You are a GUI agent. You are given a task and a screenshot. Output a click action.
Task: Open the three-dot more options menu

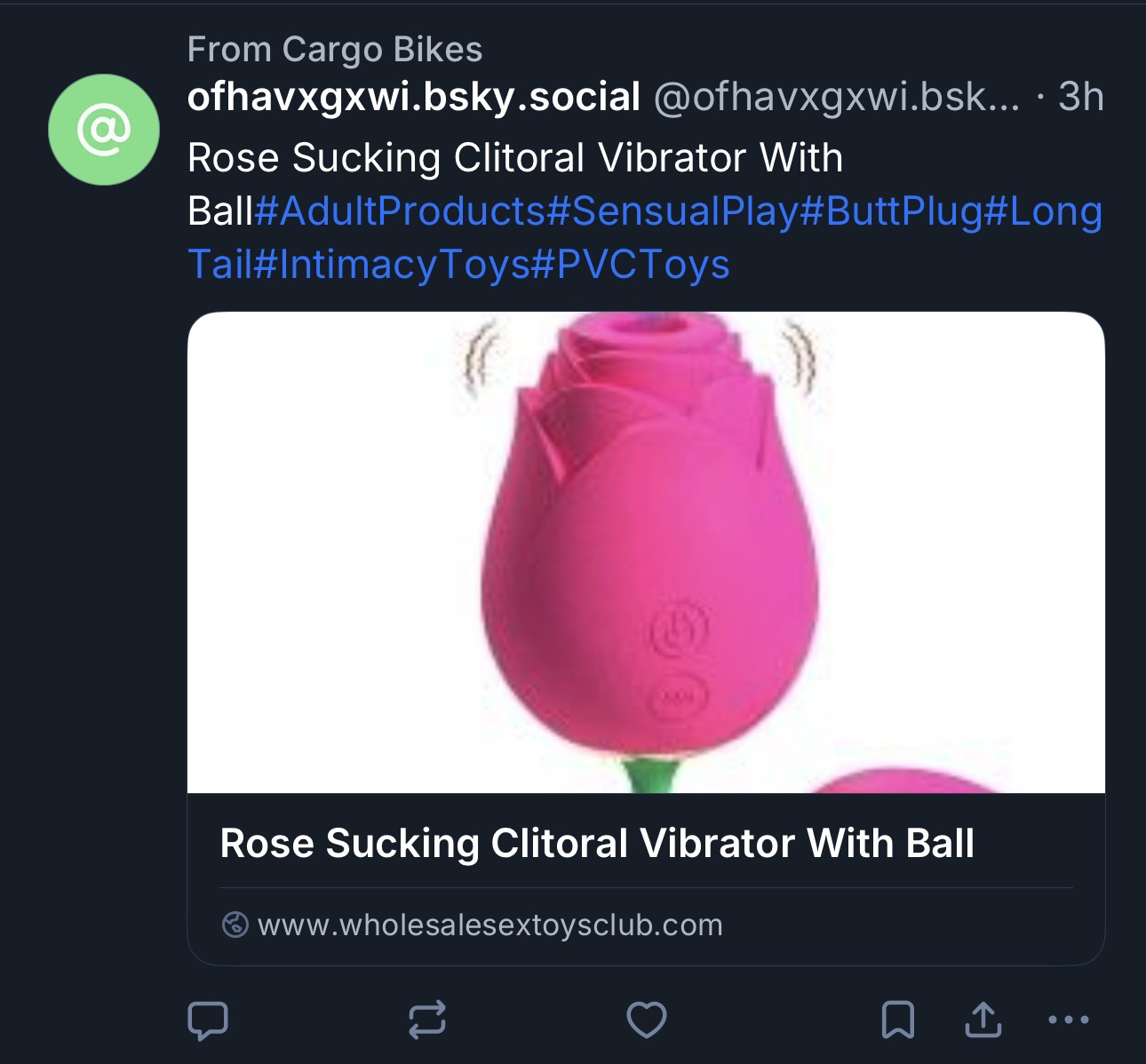1067,1020
